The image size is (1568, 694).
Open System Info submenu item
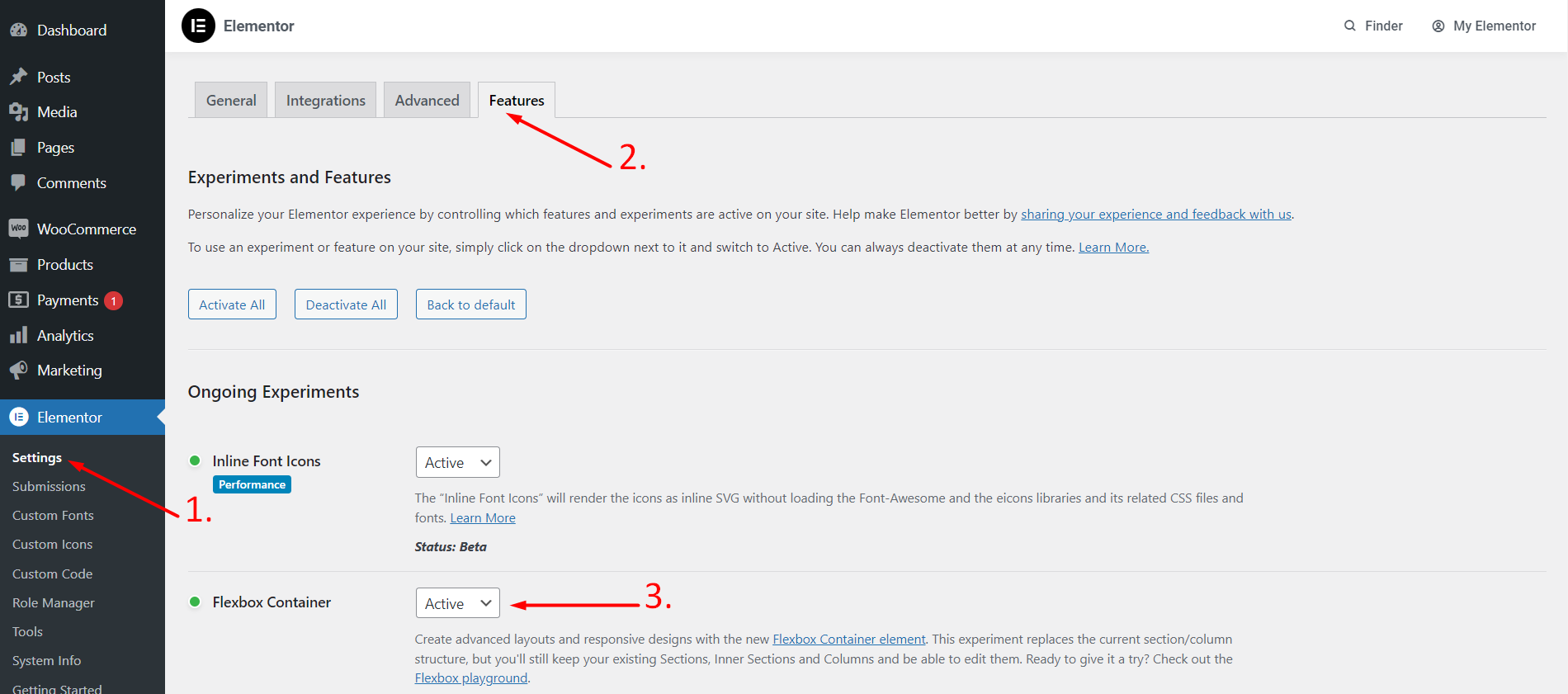tap(46, 660)
